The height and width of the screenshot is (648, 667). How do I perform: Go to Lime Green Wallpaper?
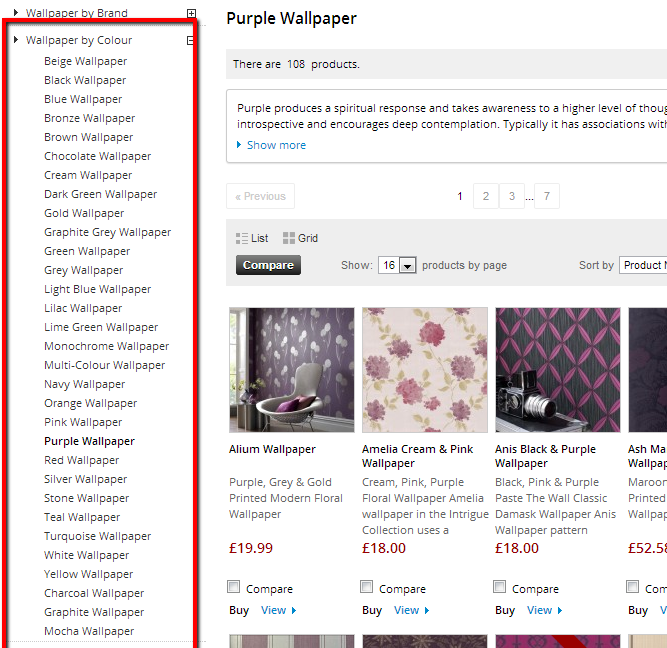tap(101, 327)
